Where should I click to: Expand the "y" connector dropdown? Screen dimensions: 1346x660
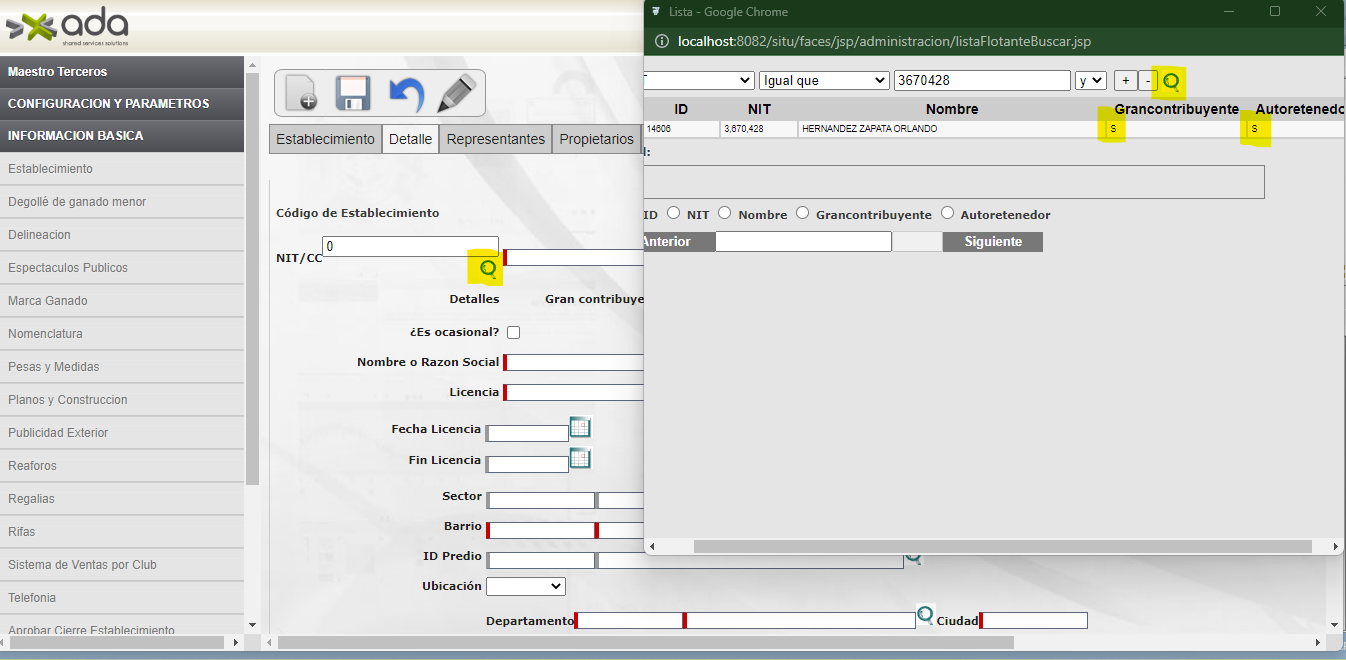(x=1090, y=80)
